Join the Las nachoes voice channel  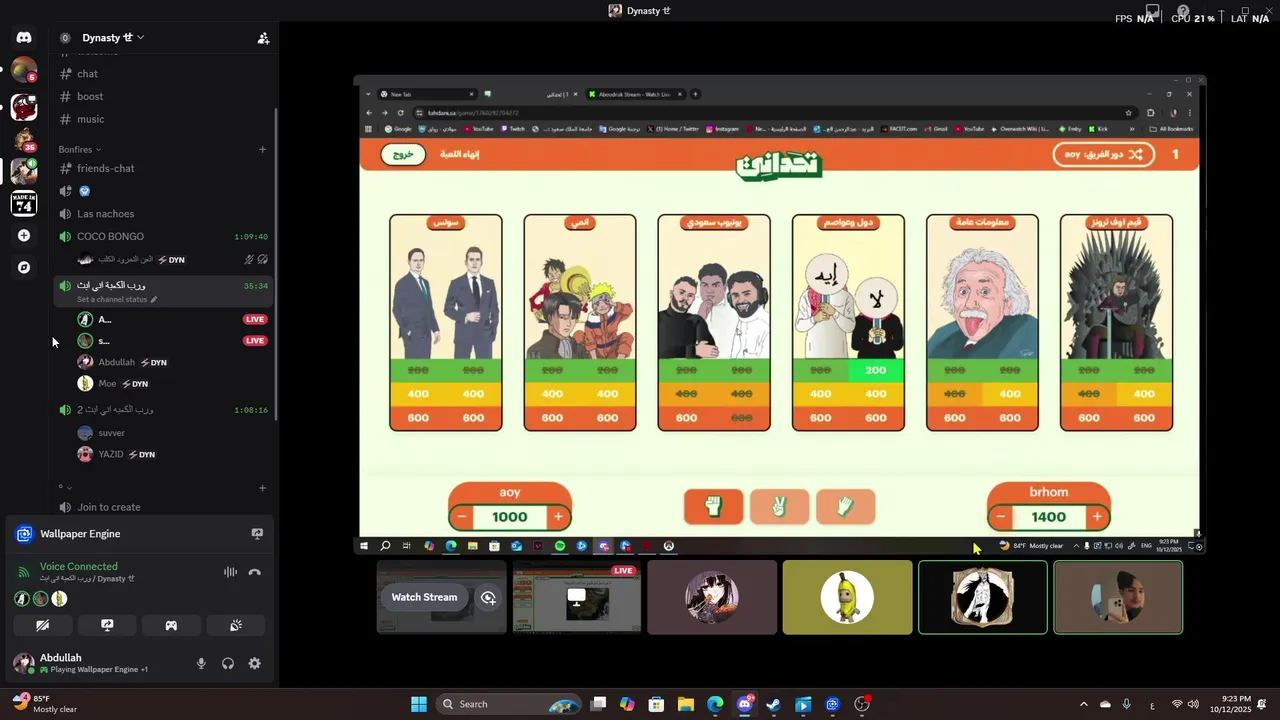pos(165,214)
